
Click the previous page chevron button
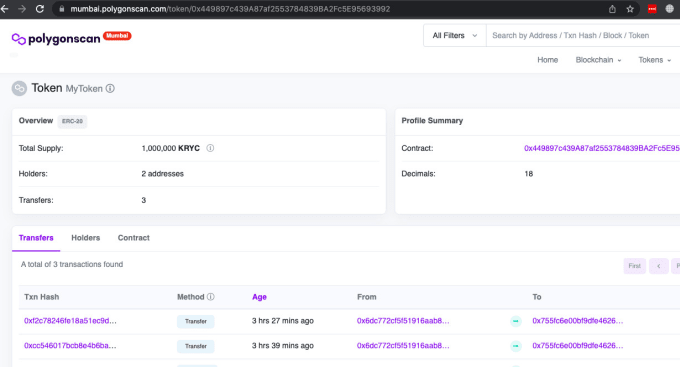point(658,266)
